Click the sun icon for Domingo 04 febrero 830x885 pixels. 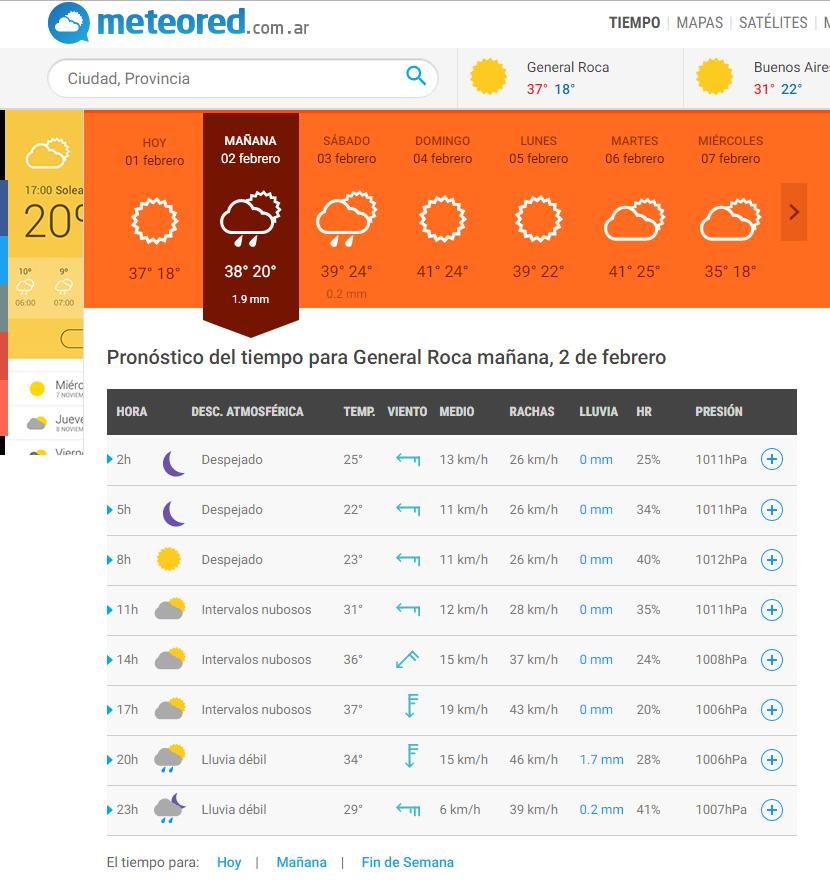click(x=442, y=220)
